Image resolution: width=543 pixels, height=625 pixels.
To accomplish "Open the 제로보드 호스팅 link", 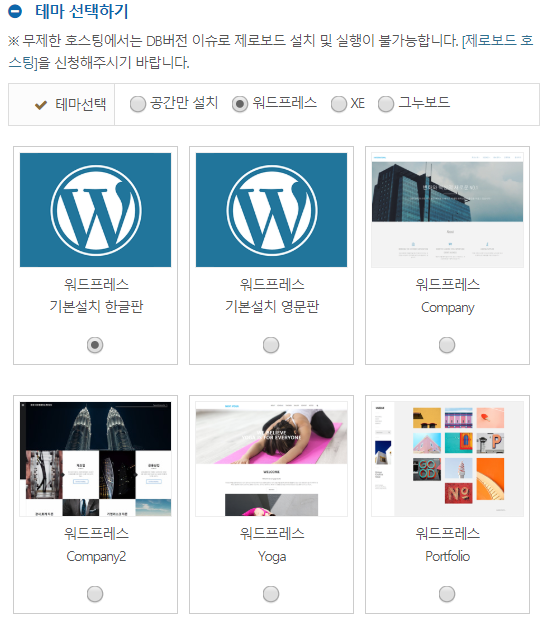I will coord(499,41).
